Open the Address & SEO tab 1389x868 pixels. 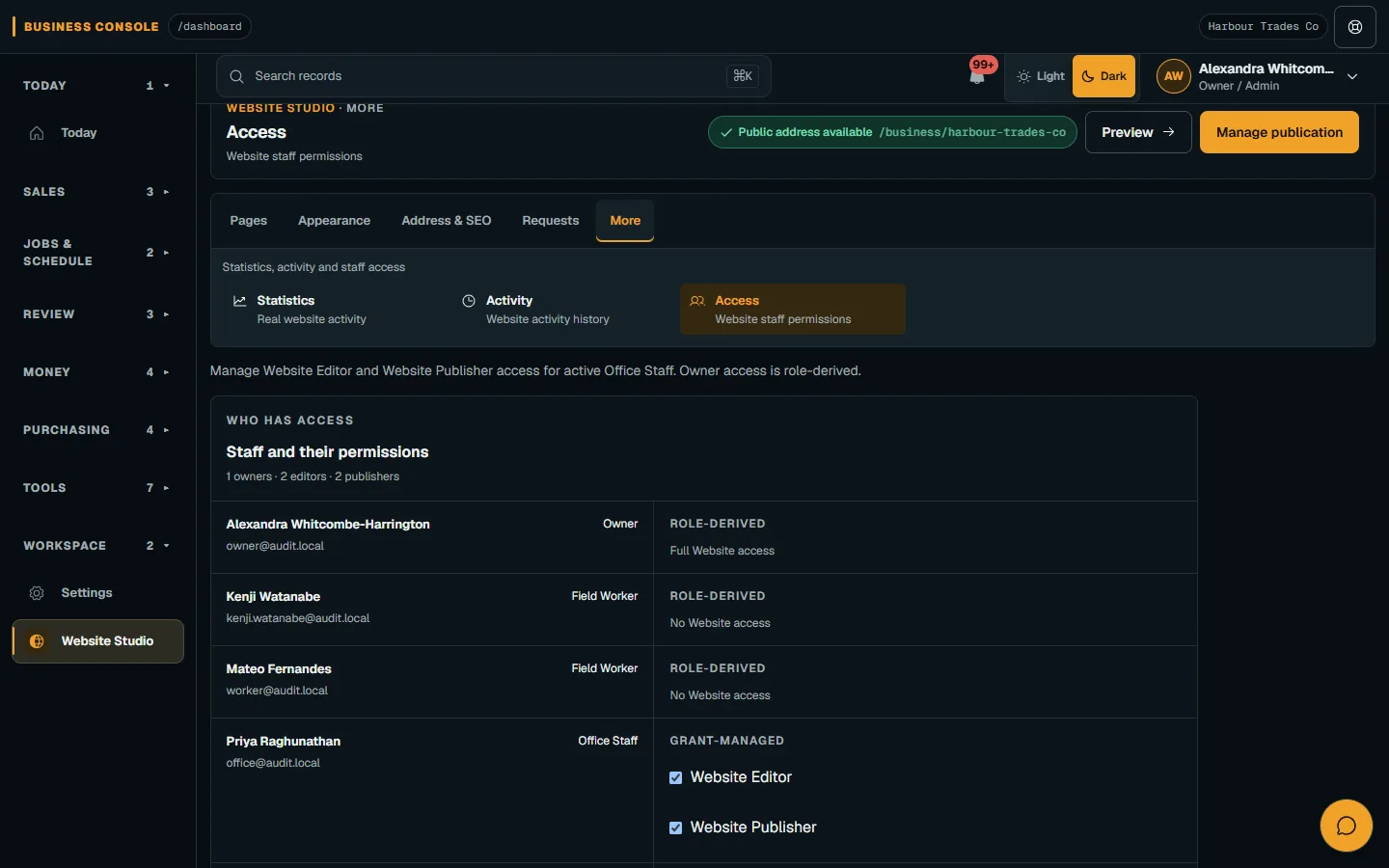(447, 221)
